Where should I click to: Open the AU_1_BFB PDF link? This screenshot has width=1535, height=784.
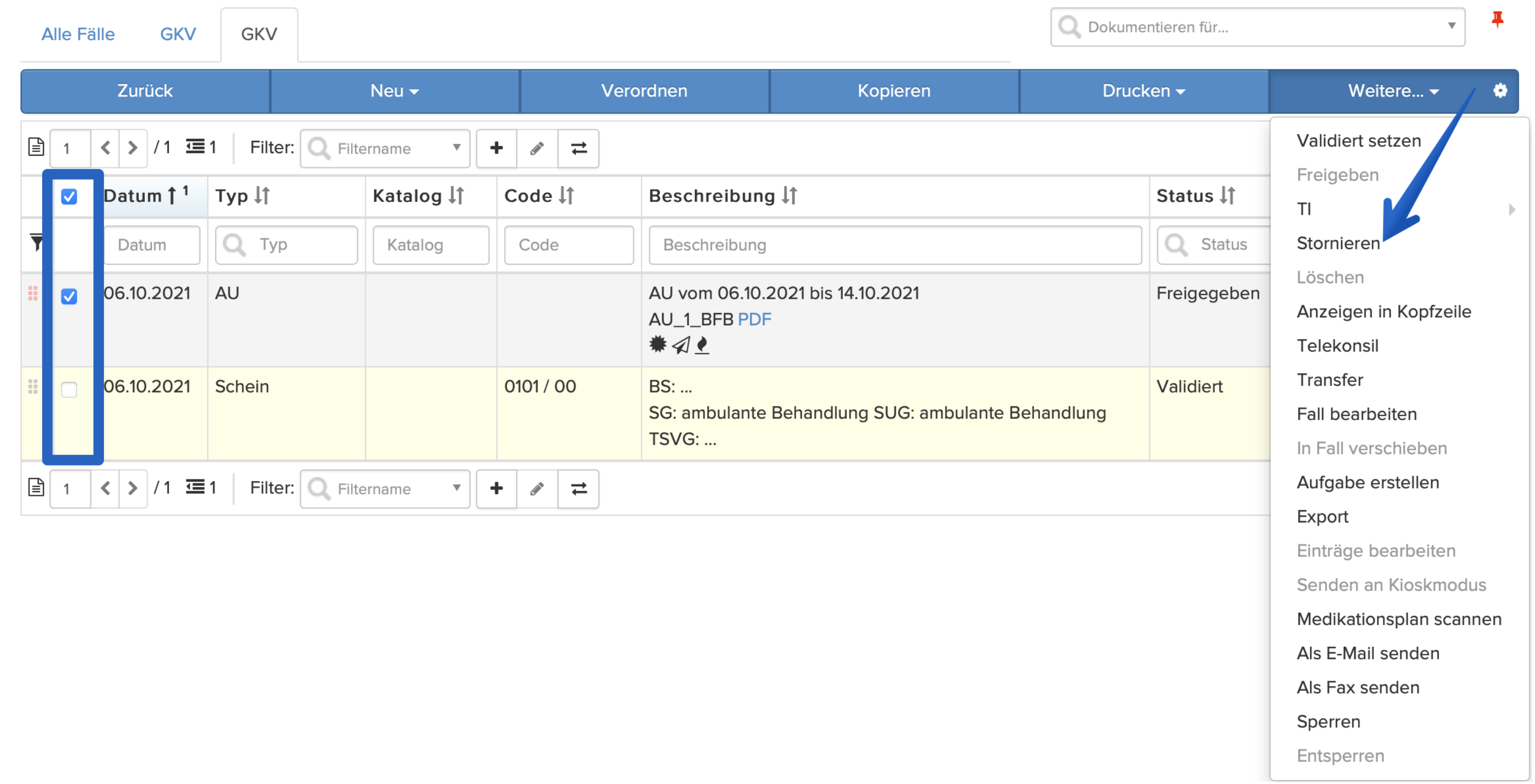point(754,320)
